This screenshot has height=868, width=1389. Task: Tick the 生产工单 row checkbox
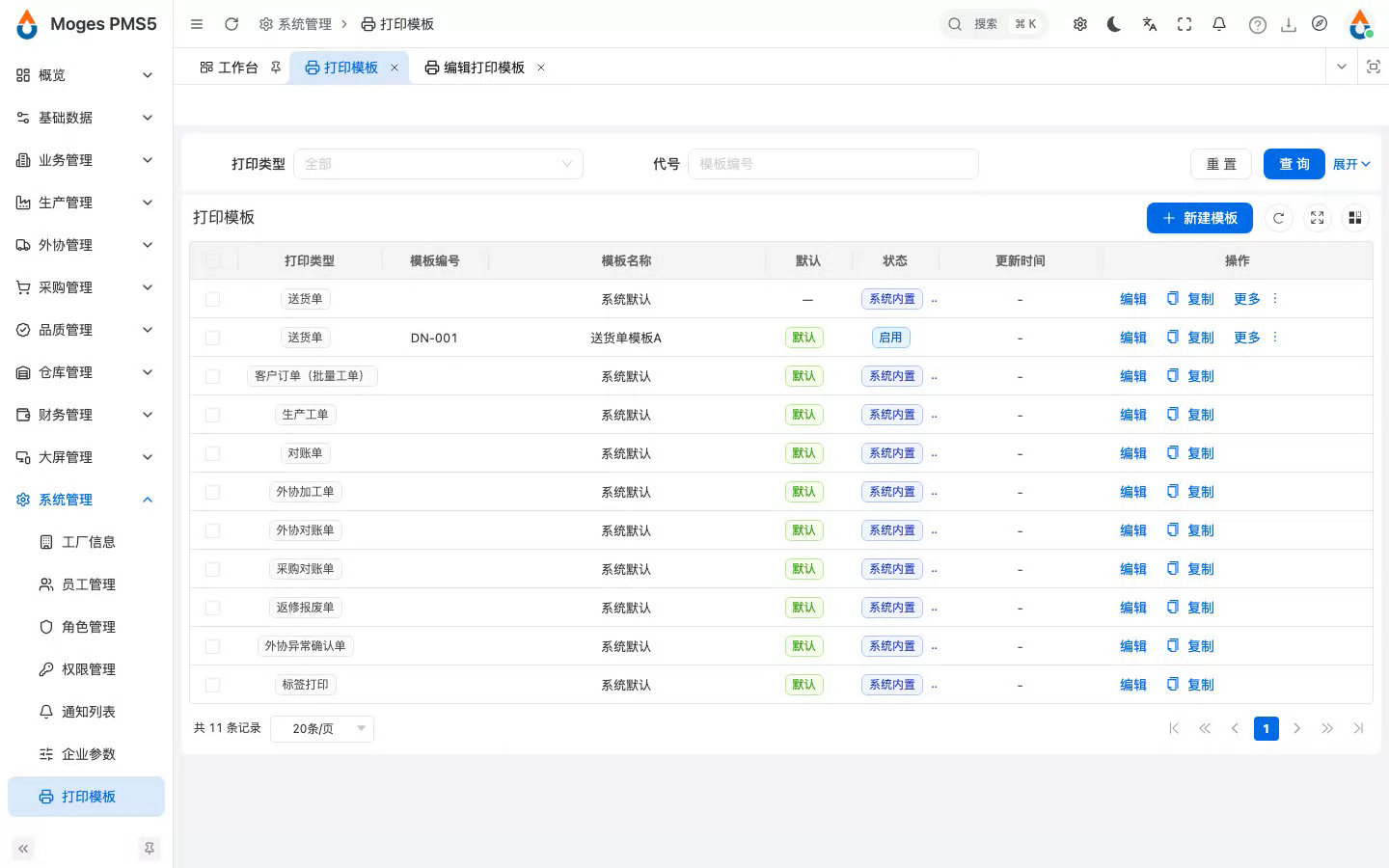[x=213, y=415]
